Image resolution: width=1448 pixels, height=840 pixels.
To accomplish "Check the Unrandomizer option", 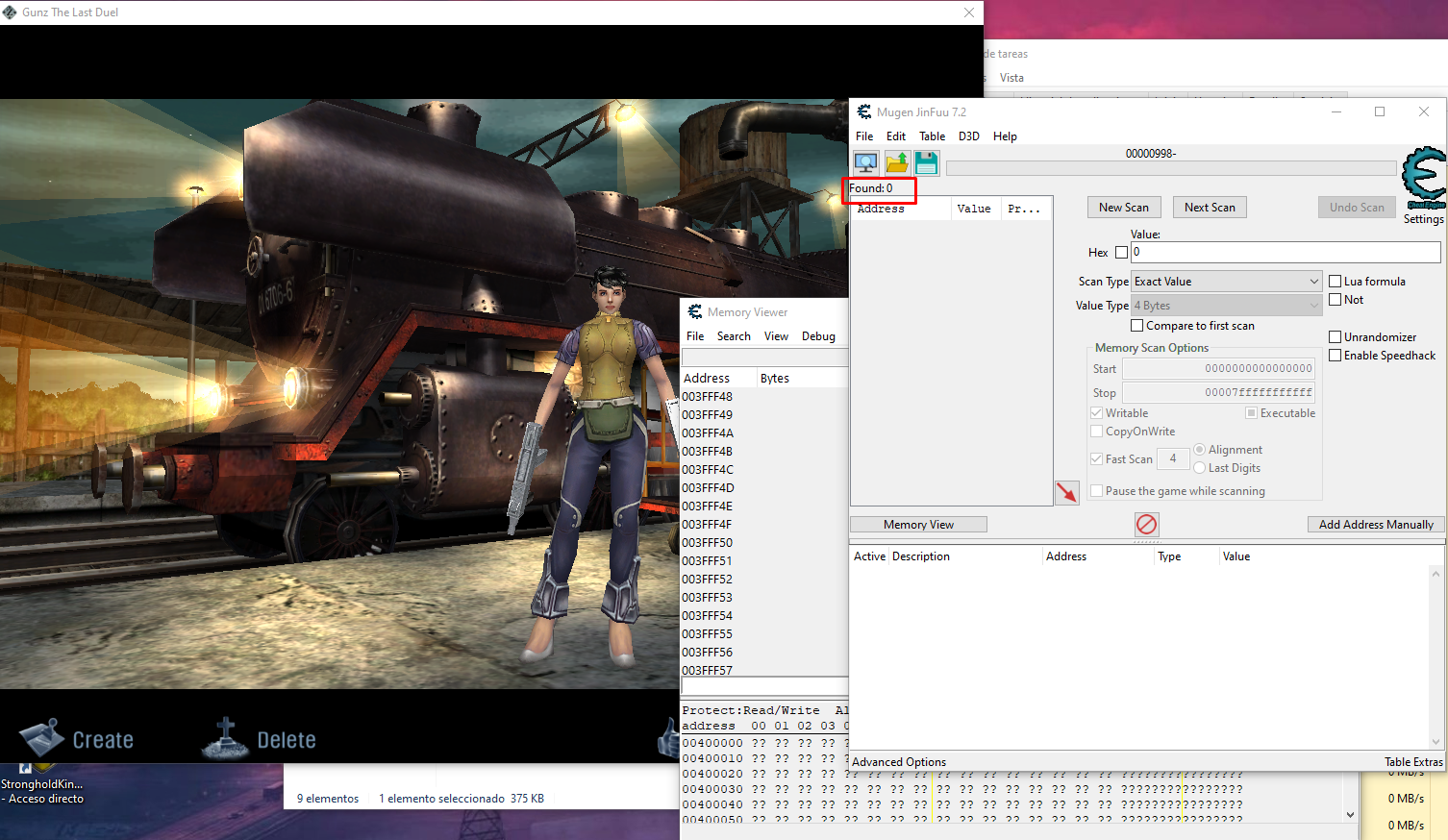I will point(1335,337).
